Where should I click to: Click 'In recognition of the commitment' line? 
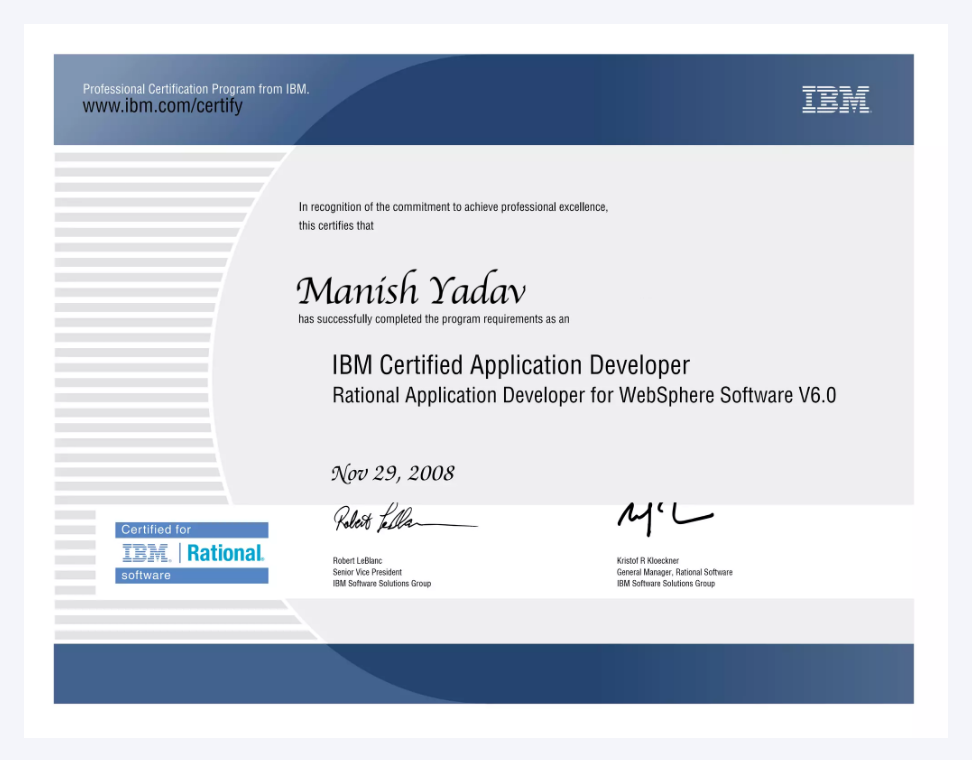pyautogui.click(x=453, y=207)
